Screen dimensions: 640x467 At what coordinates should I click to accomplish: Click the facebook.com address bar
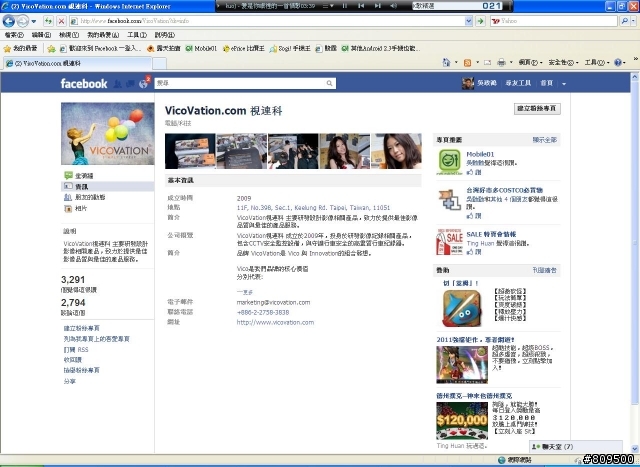click(267, 21)
